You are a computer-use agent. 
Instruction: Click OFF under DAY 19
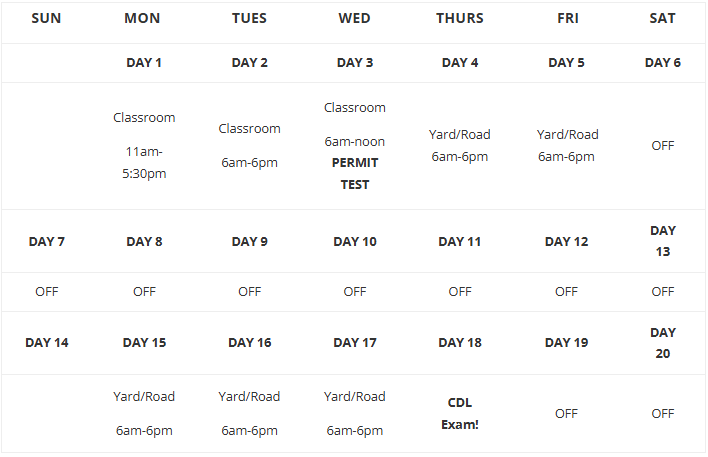pos(566,413)
